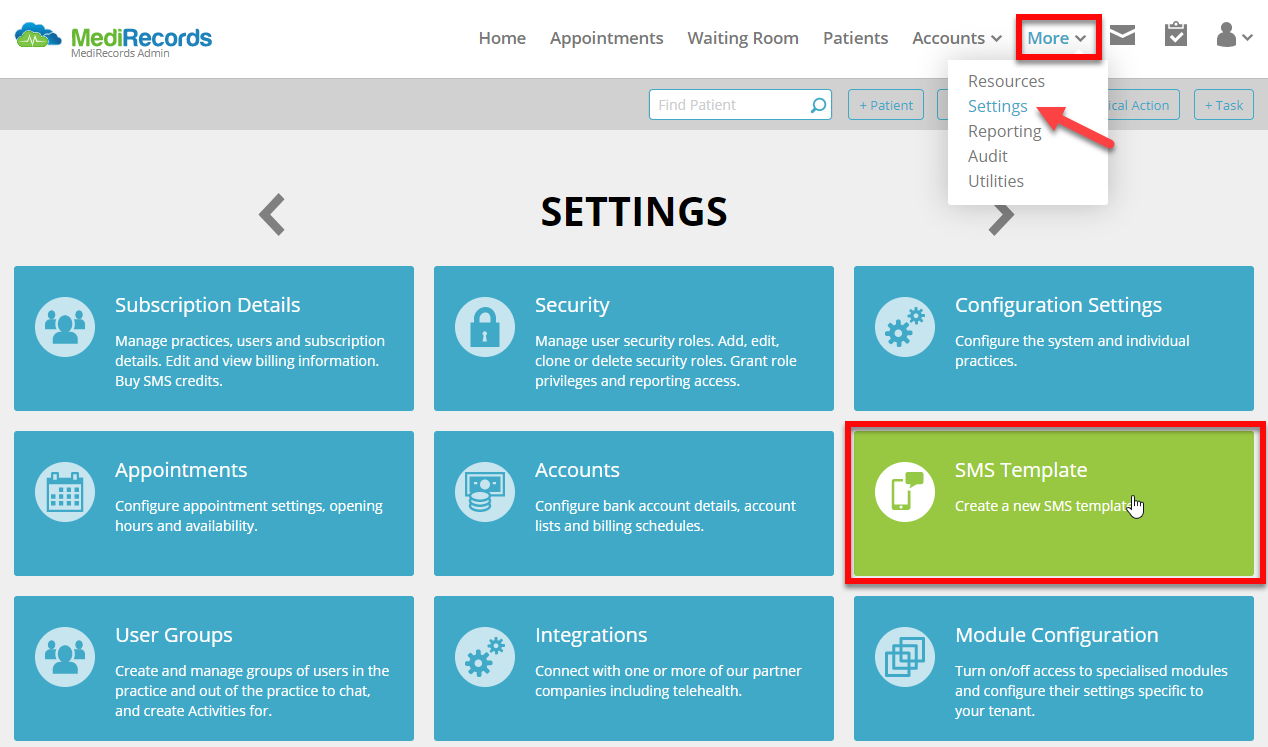The width and height of the screenshot is (1268, 747).
Task: Click the previous arrow beside the Settings heading
Action: click(x=272, y=214)
